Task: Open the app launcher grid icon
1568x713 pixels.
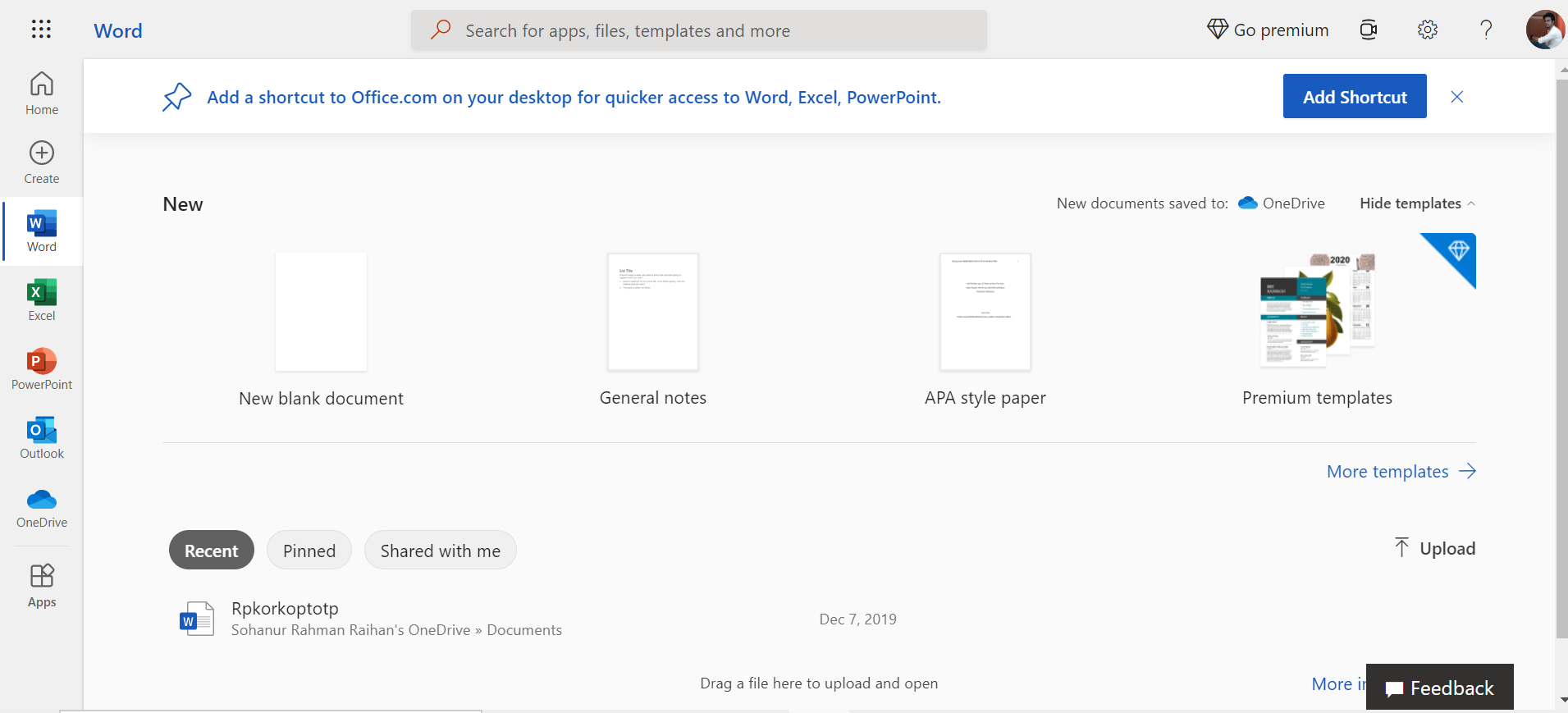Action: [41, 30]
